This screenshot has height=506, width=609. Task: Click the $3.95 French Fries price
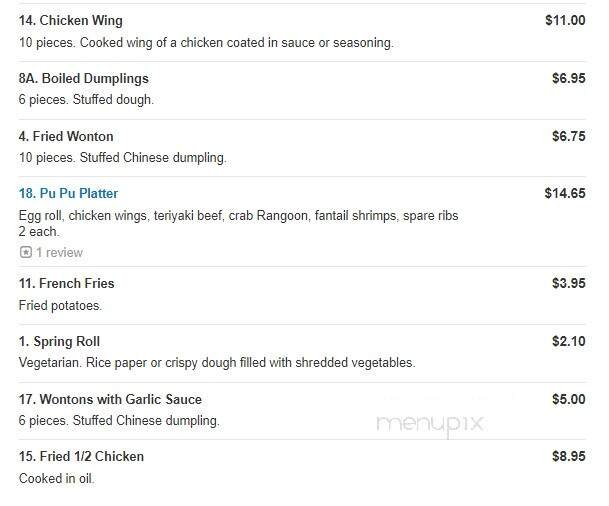[x=568, y=284]
